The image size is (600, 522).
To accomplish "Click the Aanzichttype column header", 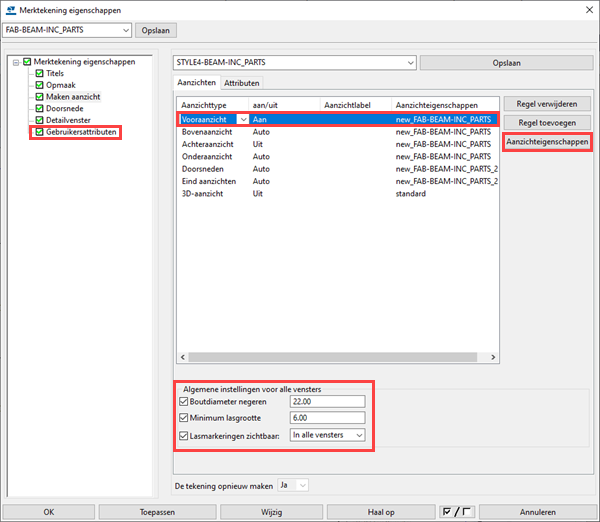I will tap(213, 105).
